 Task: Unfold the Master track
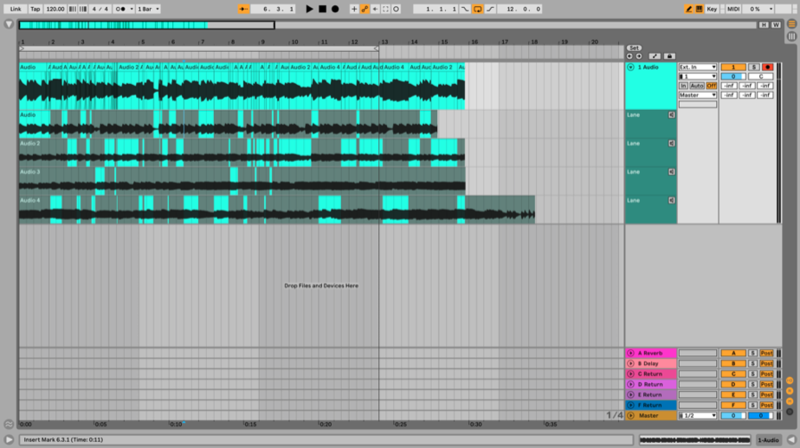630,415
